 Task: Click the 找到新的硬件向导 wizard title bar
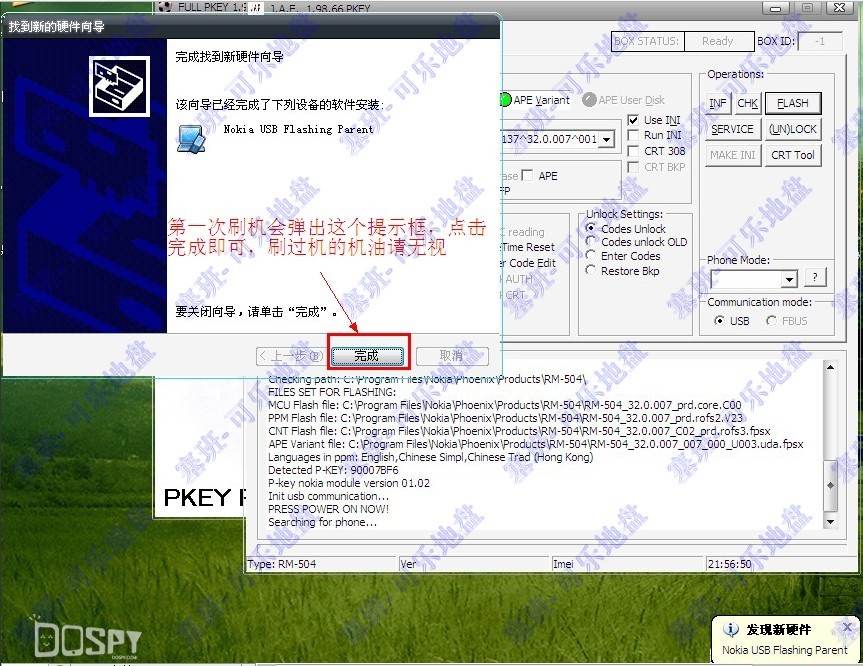[252, 26]
